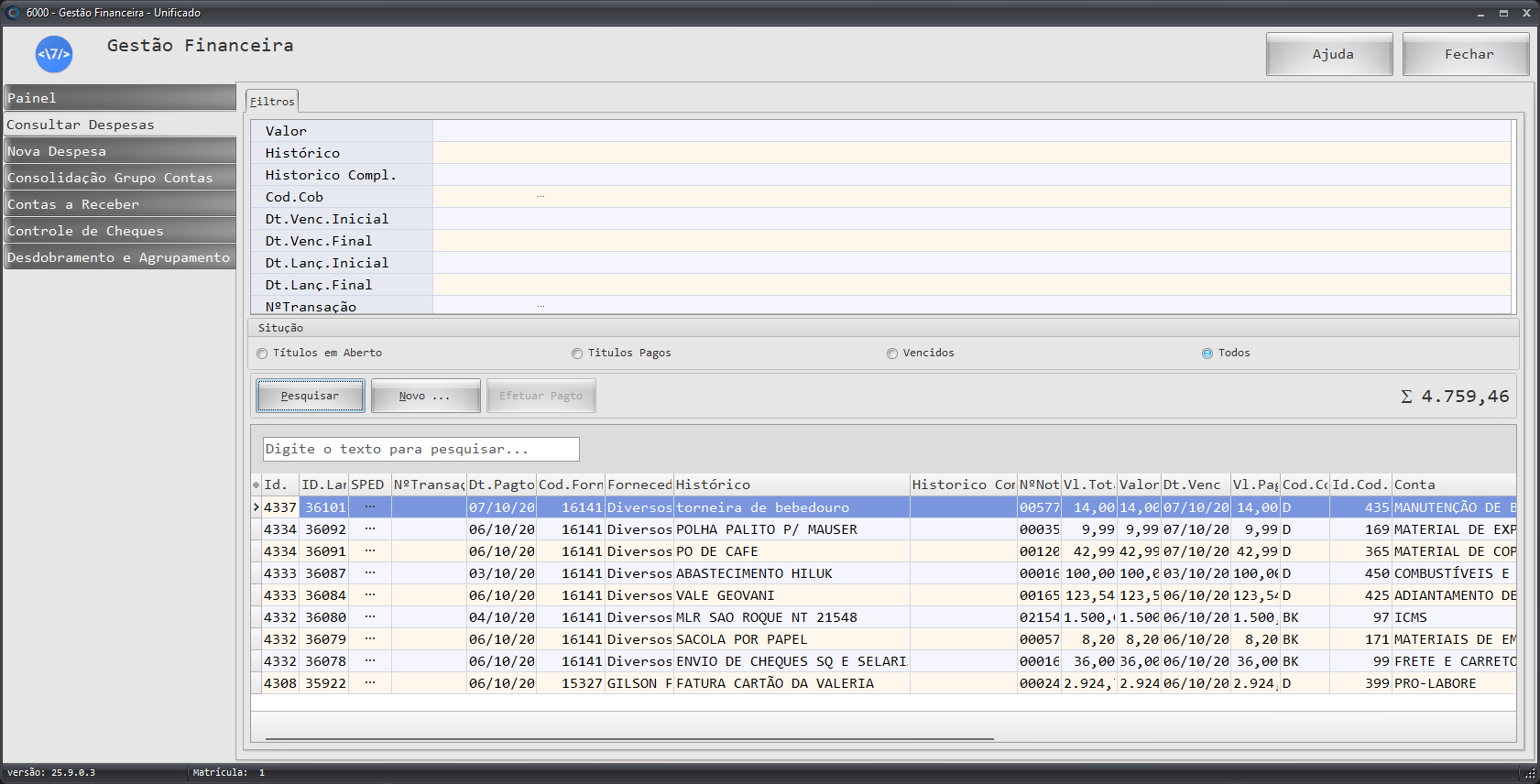Viewport: 1540px width, 784px height.
Task: Open the Novo ... options button
Action: (x=425, y=396)
